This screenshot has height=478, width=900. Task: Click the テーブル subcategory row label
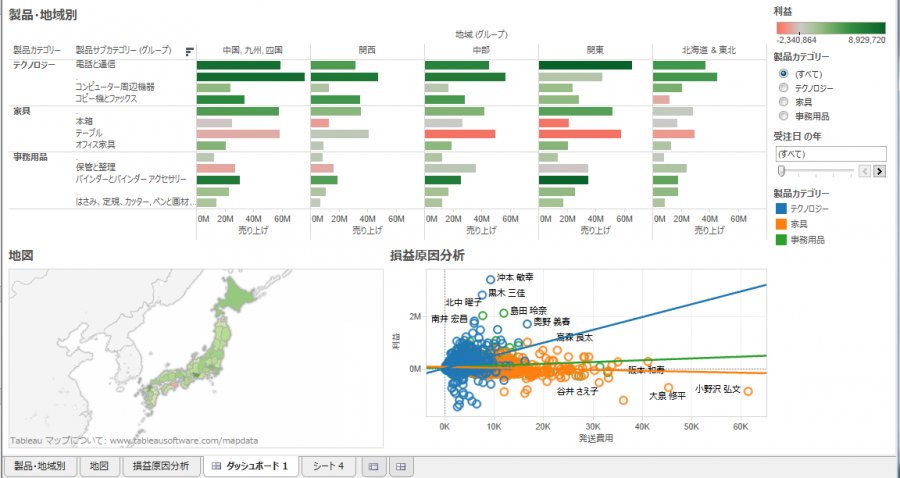click(88, 133)
